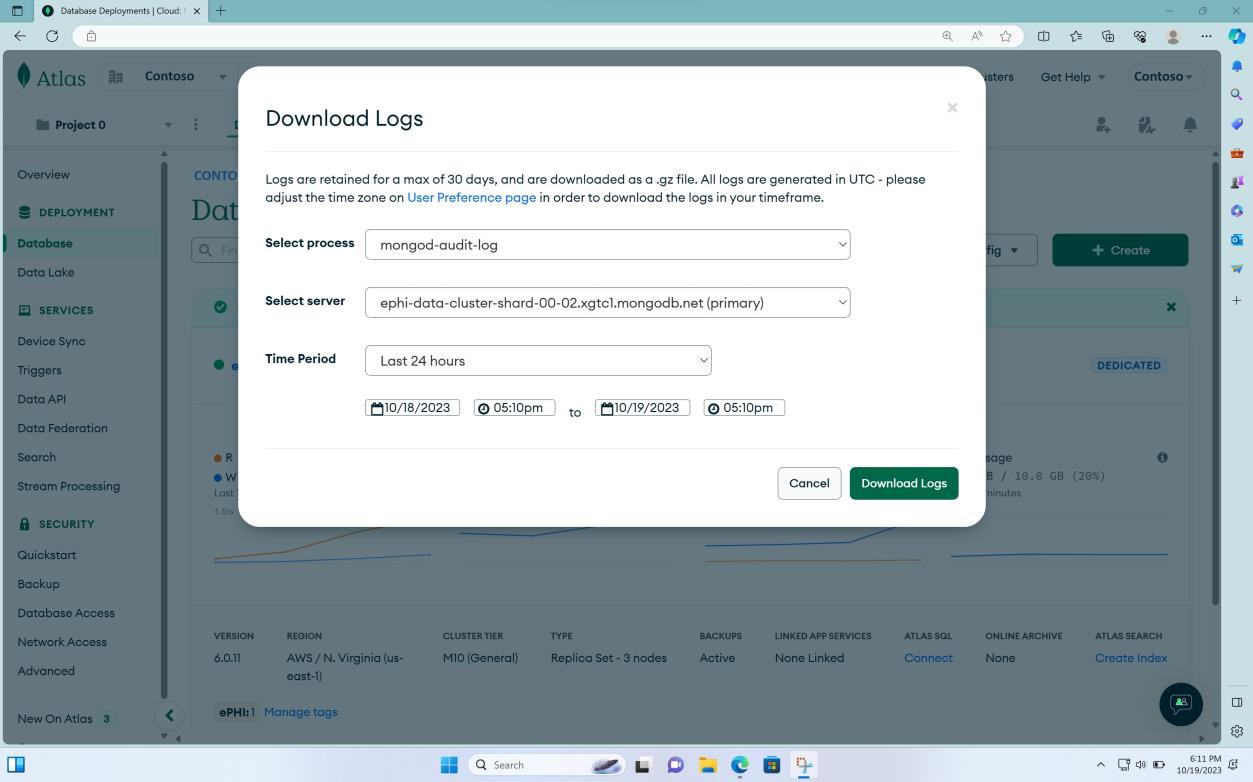Open the User Preference page link

470,197
